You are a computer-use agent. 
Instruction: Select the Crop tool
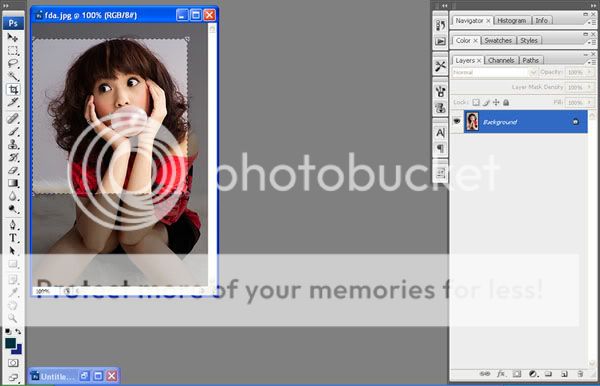coord(13,90)
